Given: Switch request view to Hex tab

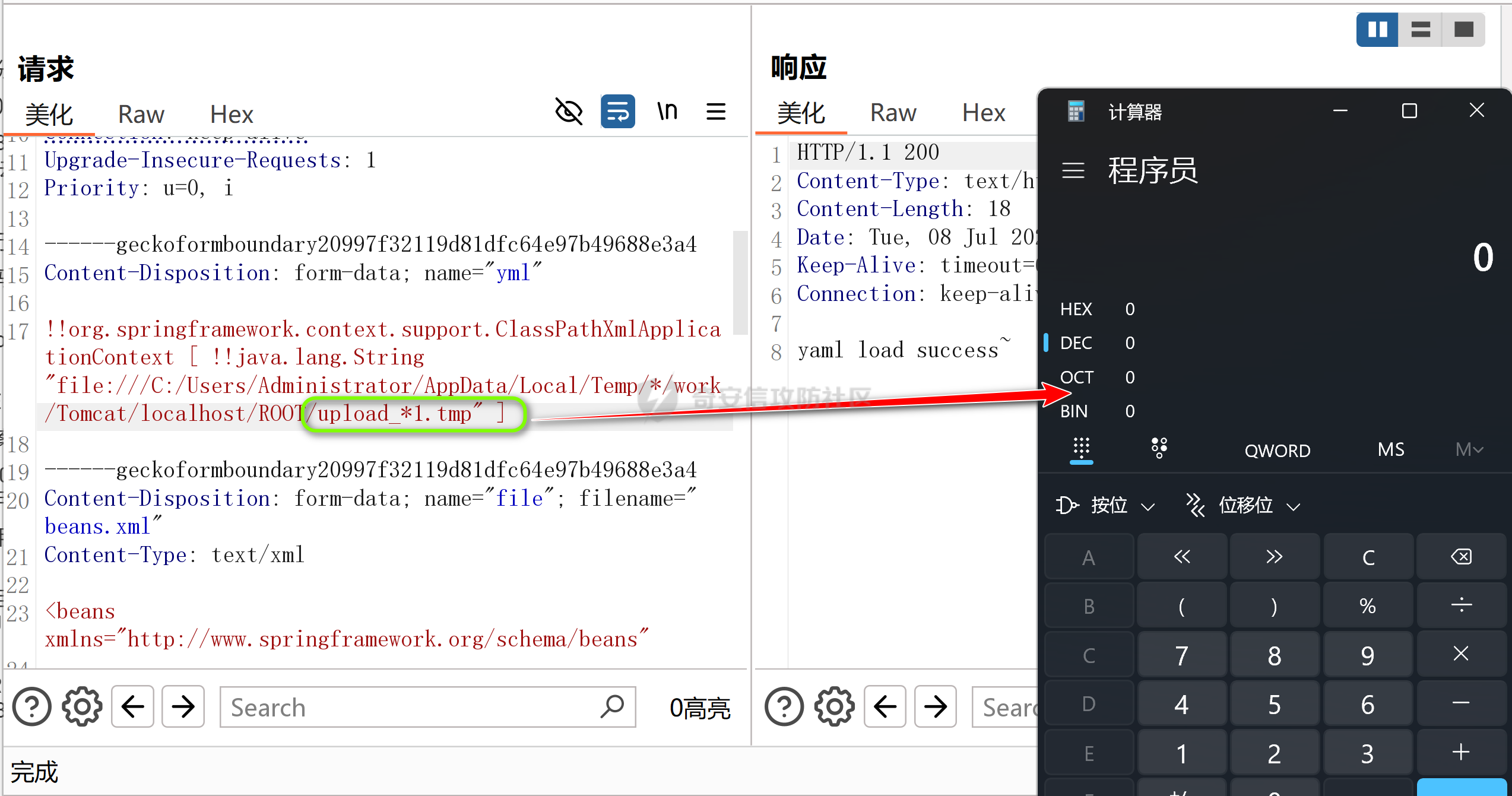Looking at the screenshot, I should (x=232, y=114).
